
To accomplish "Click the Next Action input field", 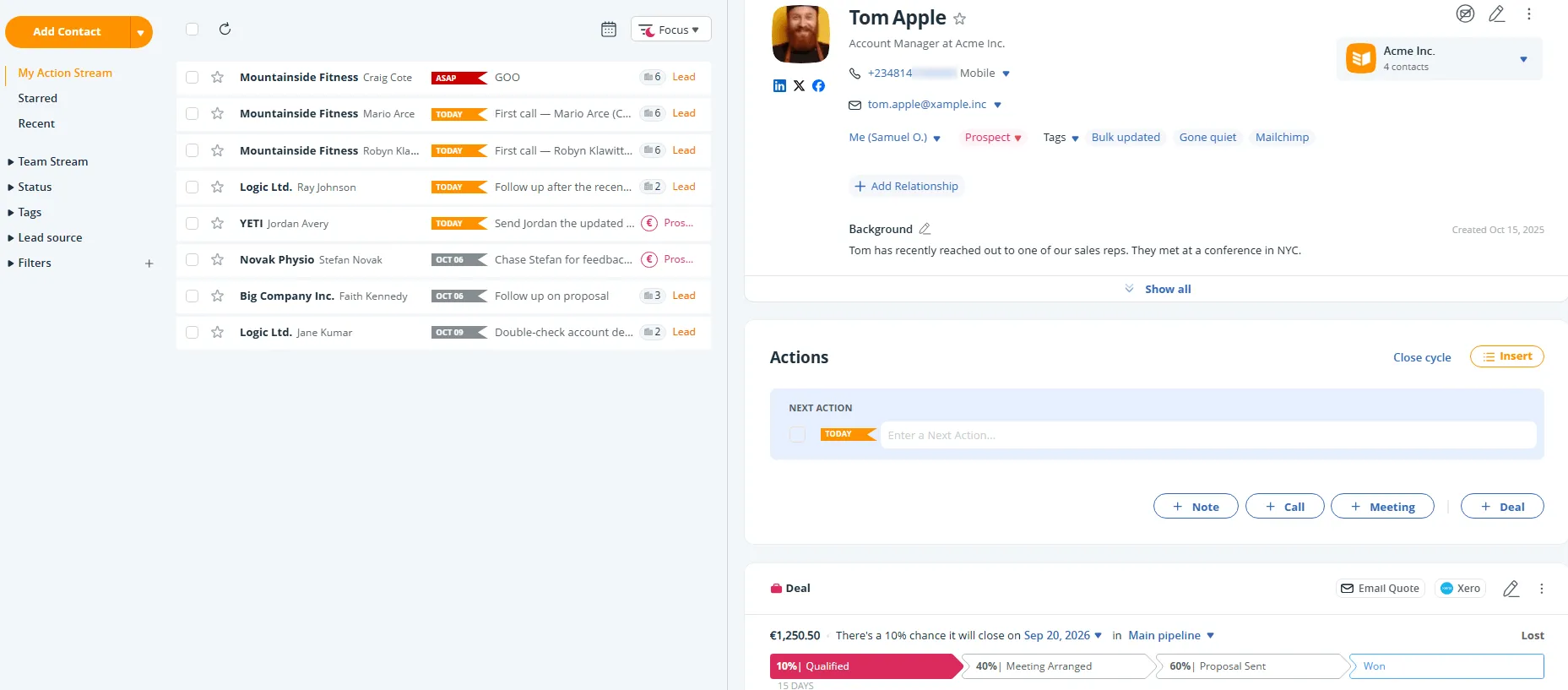I will pos(1208,435).
